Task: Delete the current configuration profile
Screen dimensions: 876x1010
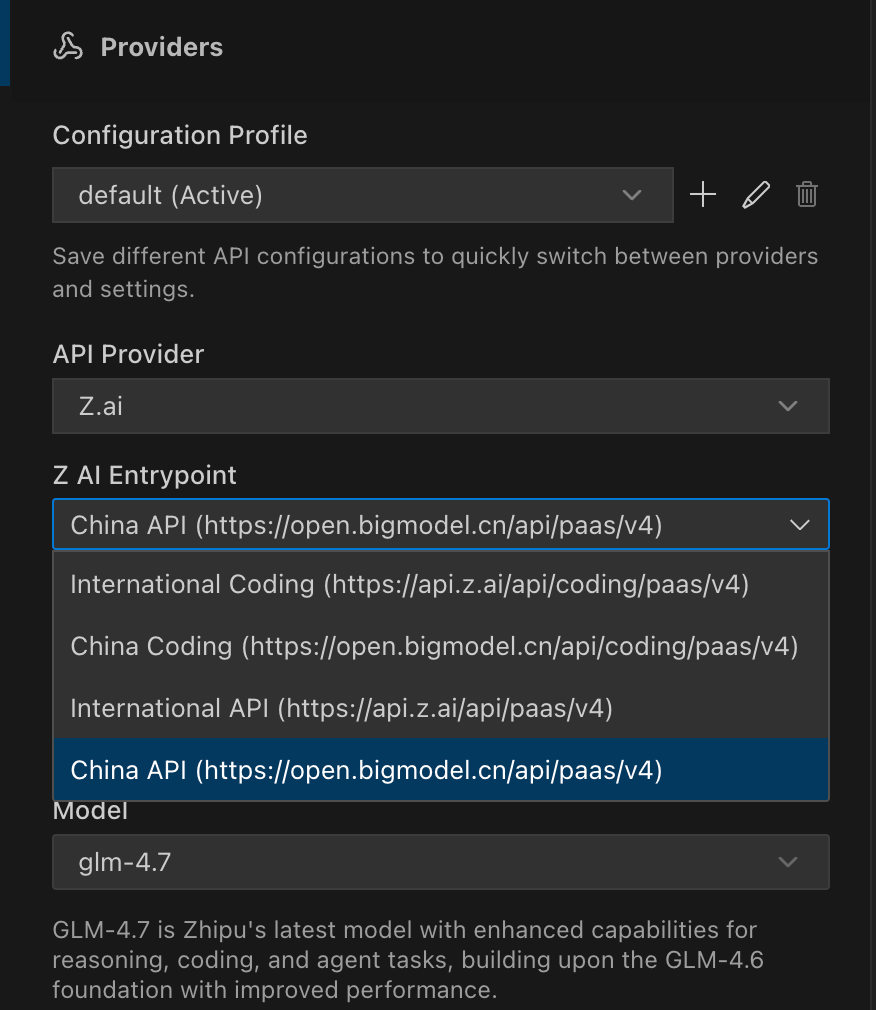Action: [807, 194]
